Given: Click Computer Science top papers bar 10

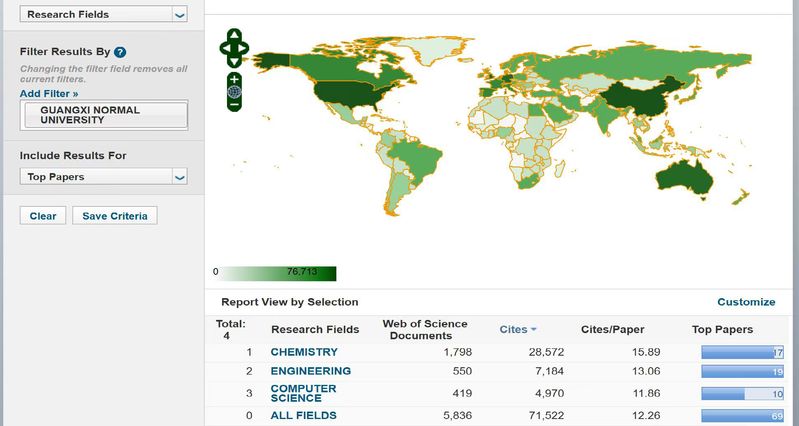Looking at the screenshot, I should (742, 393).
